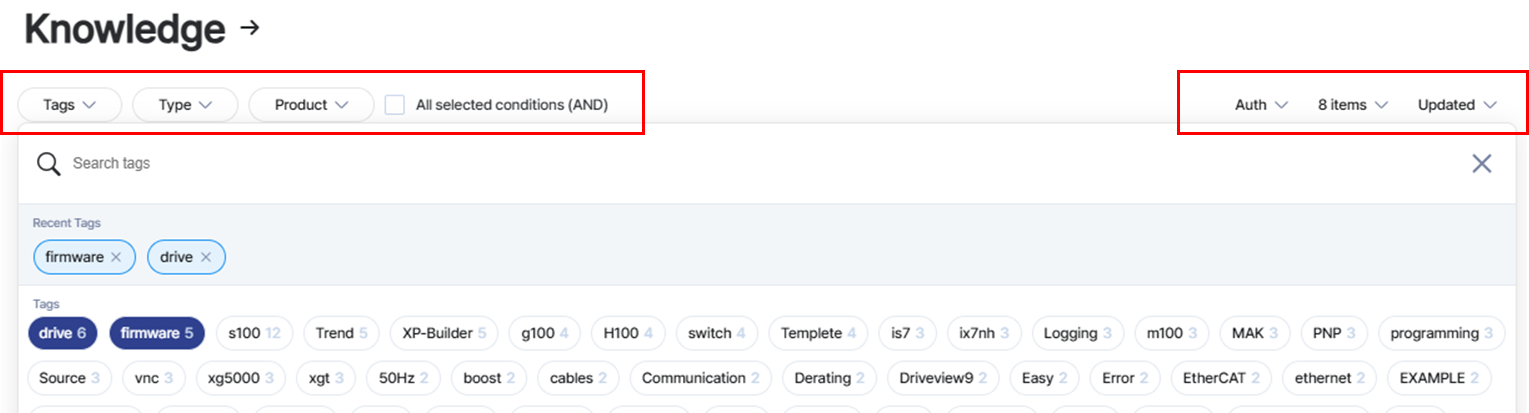Select the s100 tag
The height and width of the screenshot is (413, 1529).
[x=253, y=333]
